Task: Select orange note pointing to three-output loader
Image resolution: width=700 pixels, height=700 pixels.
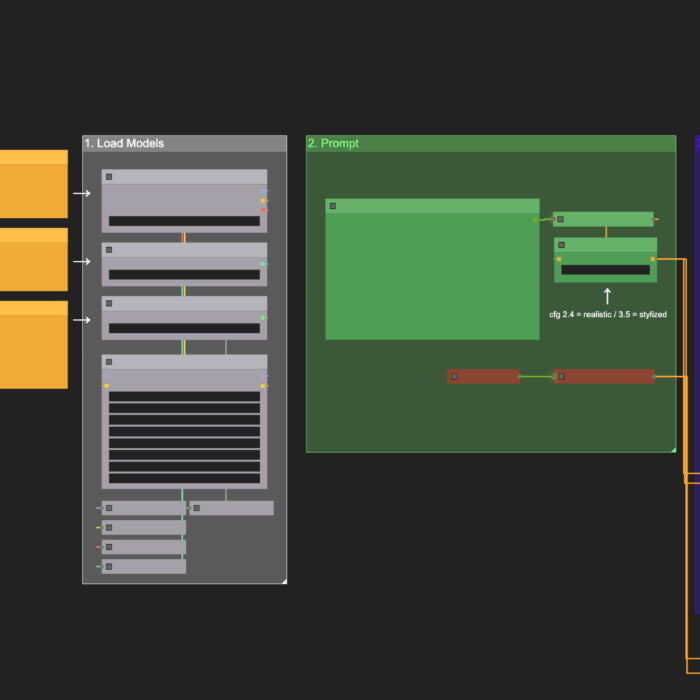Action: (x=34, y=184)
